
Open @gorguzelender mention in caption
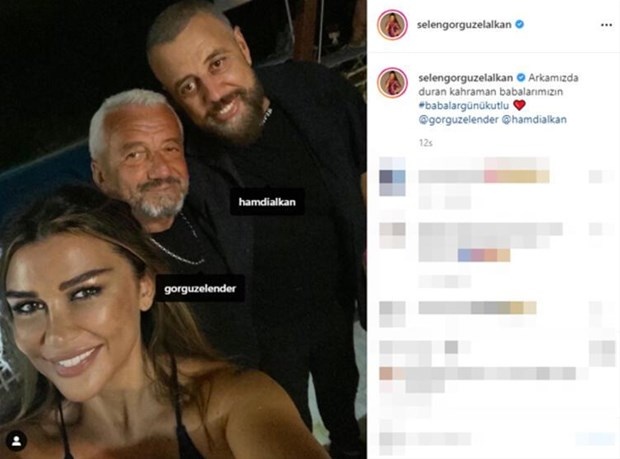(x=458, y=119)
